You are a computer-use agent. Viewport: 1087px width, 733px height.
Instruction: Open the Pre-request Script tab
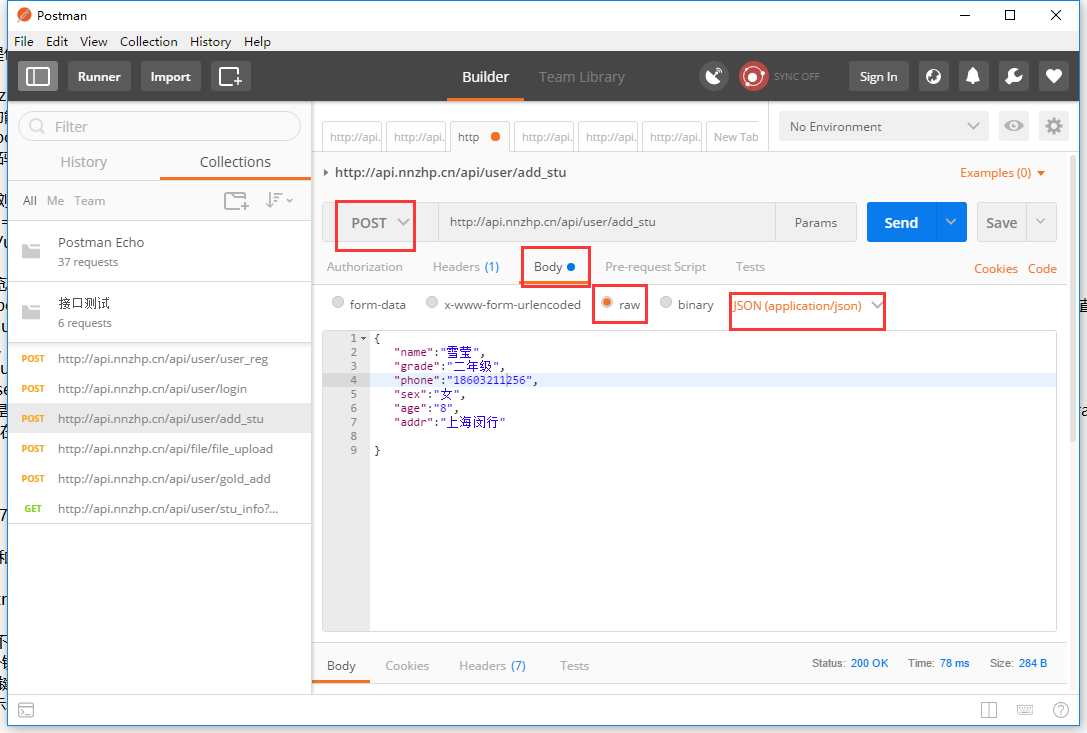655,267
